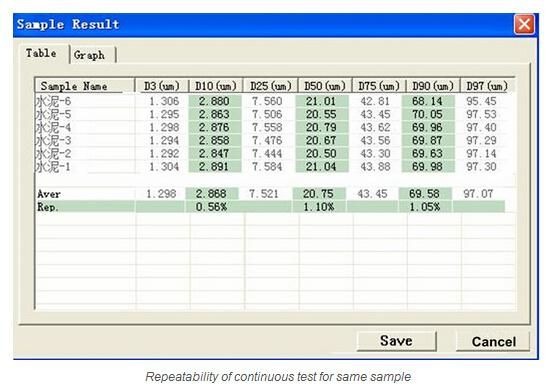Image resolution: width=553 pixels, height=389 pixels.
Task: Click the D97 (um) column header
Action: [x=487, y=86]
